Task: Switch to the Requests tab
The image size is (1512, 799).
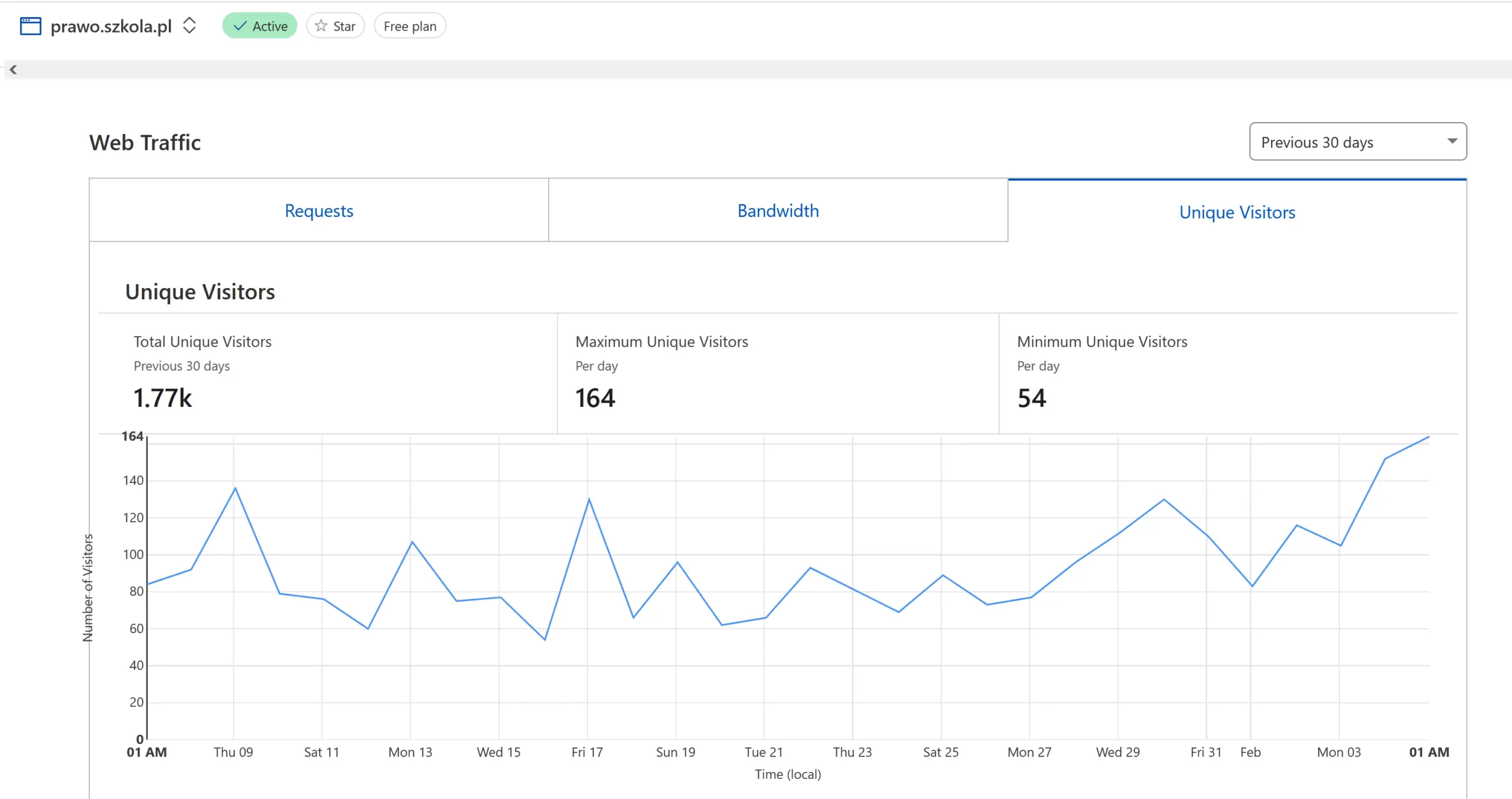Action: pyautogui.click(x=319, y=211)
